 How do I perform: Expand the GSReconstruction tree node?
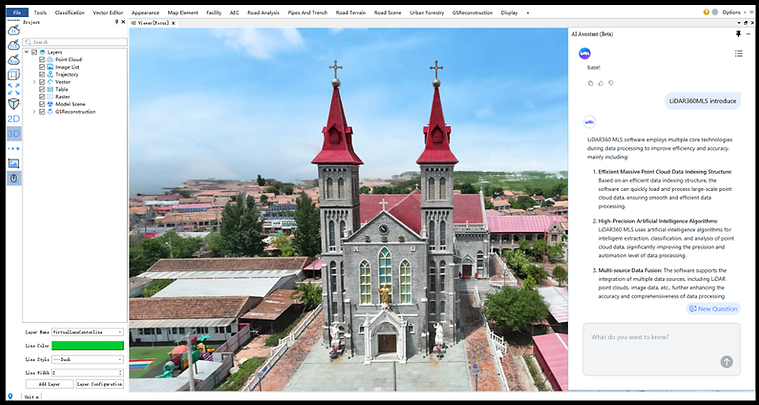pyautogui.click(x=34, y=112)
